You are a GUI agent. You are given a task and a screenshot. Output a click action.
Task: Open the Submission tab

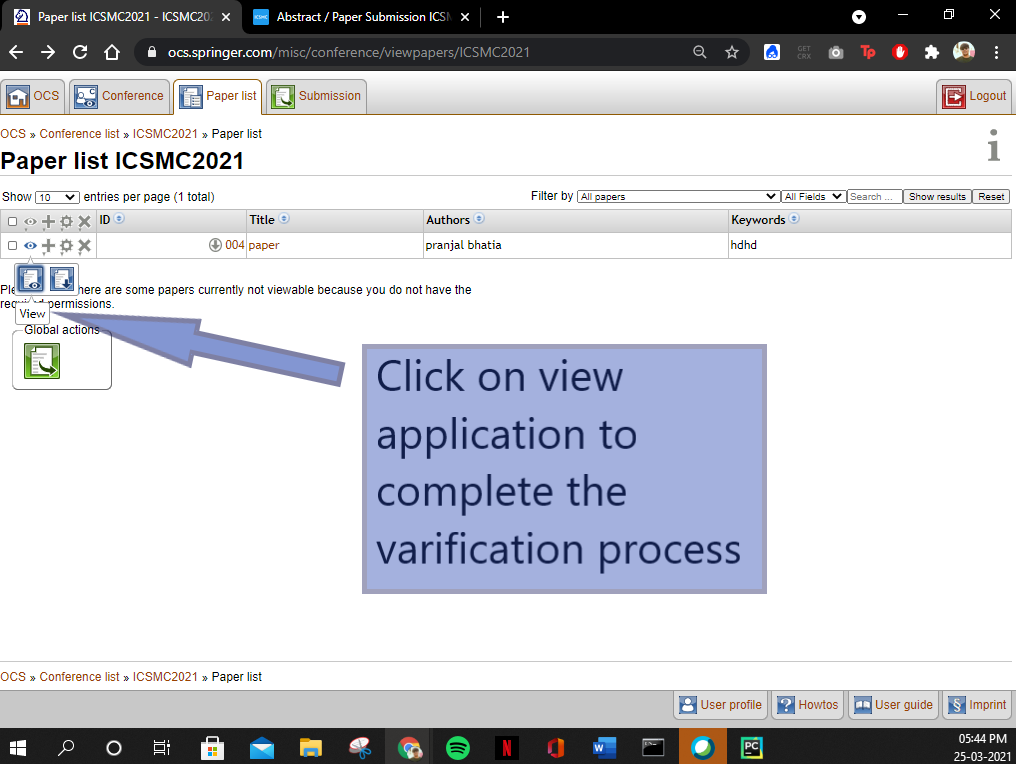[x=316, y=97]
